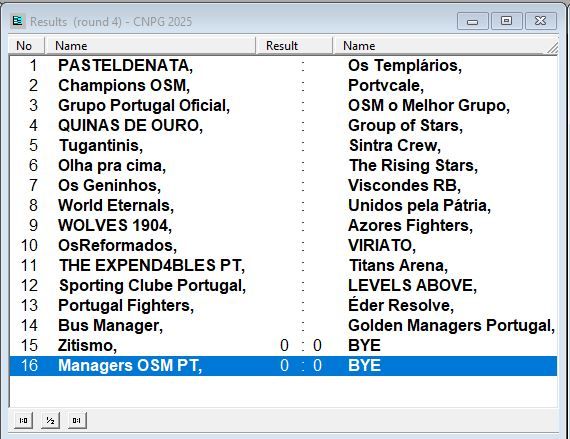Select the World Eternals row
The height and width of the screenshot is (439, 570).
(x=283, y=205)
